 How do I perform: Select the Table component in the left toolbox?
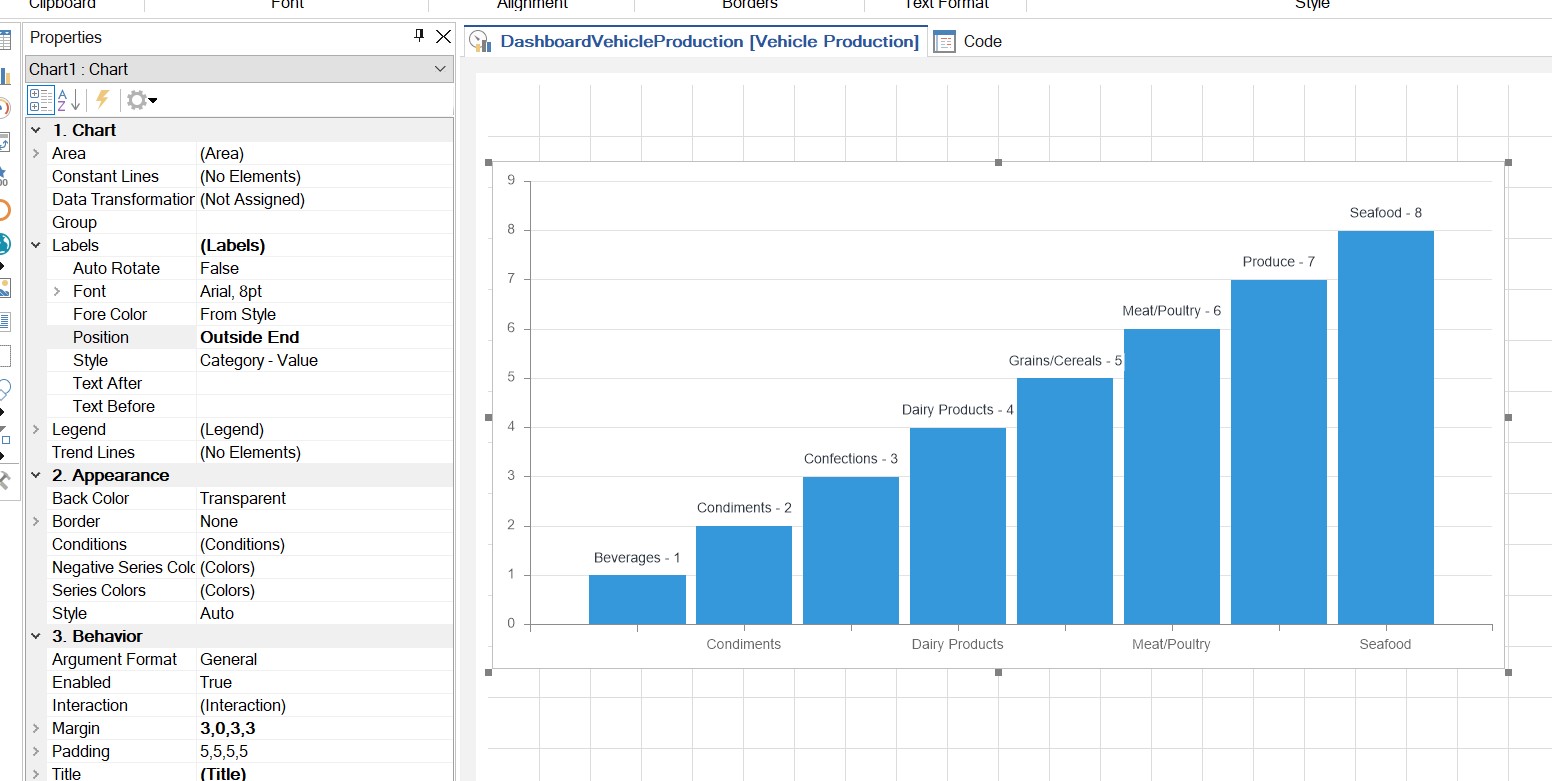[5, 41]
